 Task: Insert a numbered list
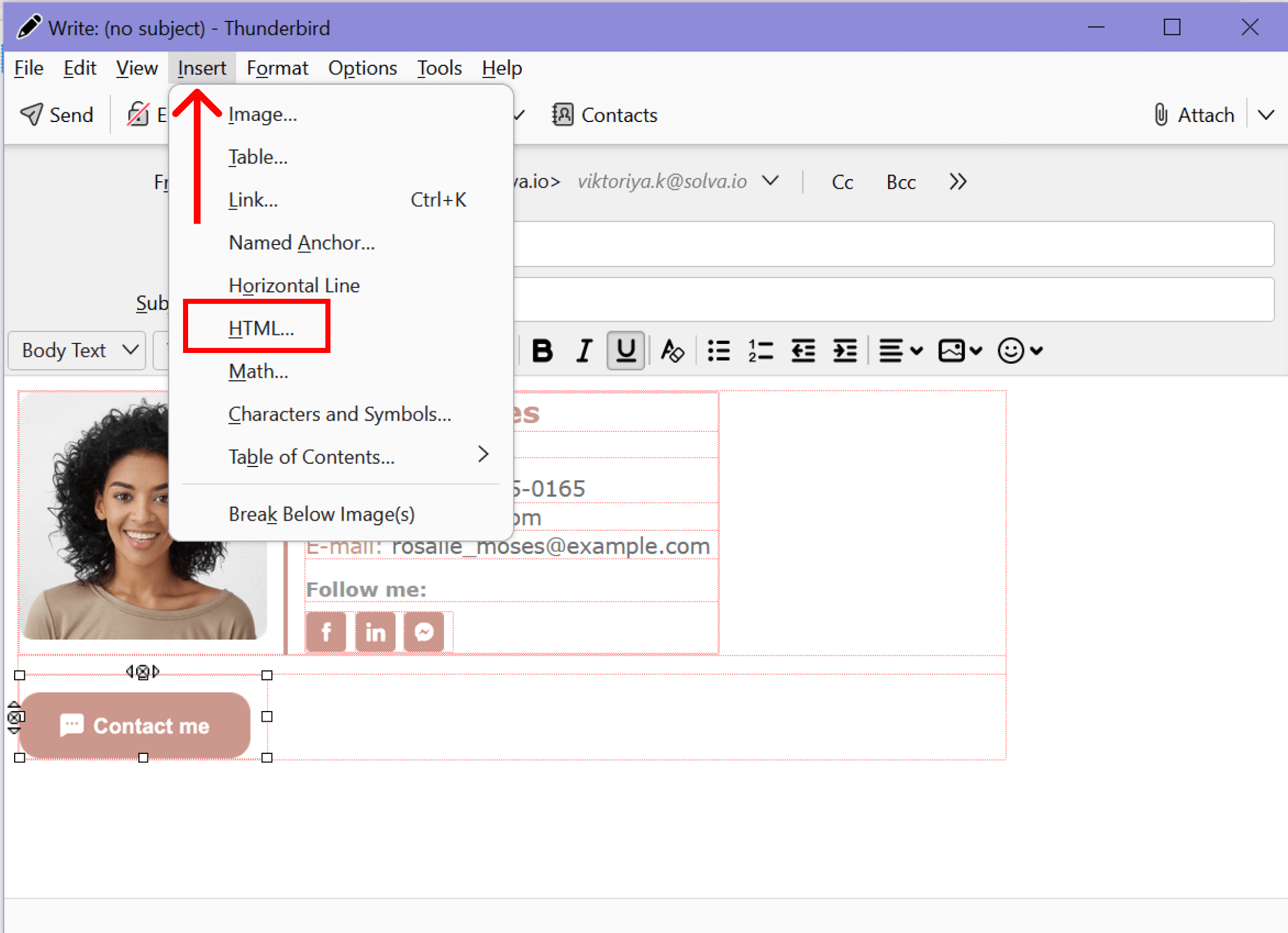point(760,350)
